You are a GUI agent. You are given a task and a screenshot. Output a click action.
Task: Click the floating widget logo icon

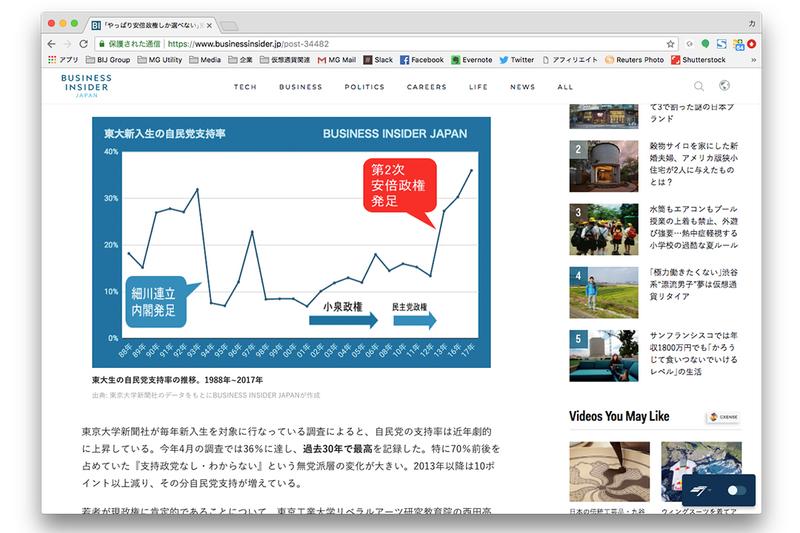(x=700, y=491)
